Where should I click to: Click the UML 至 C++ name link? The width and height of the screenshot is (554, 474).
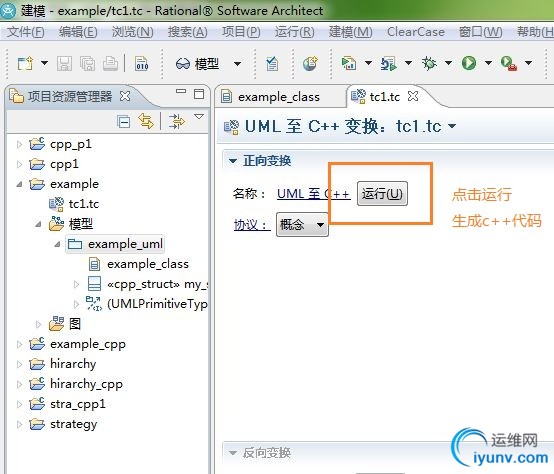tap(314, 194)
